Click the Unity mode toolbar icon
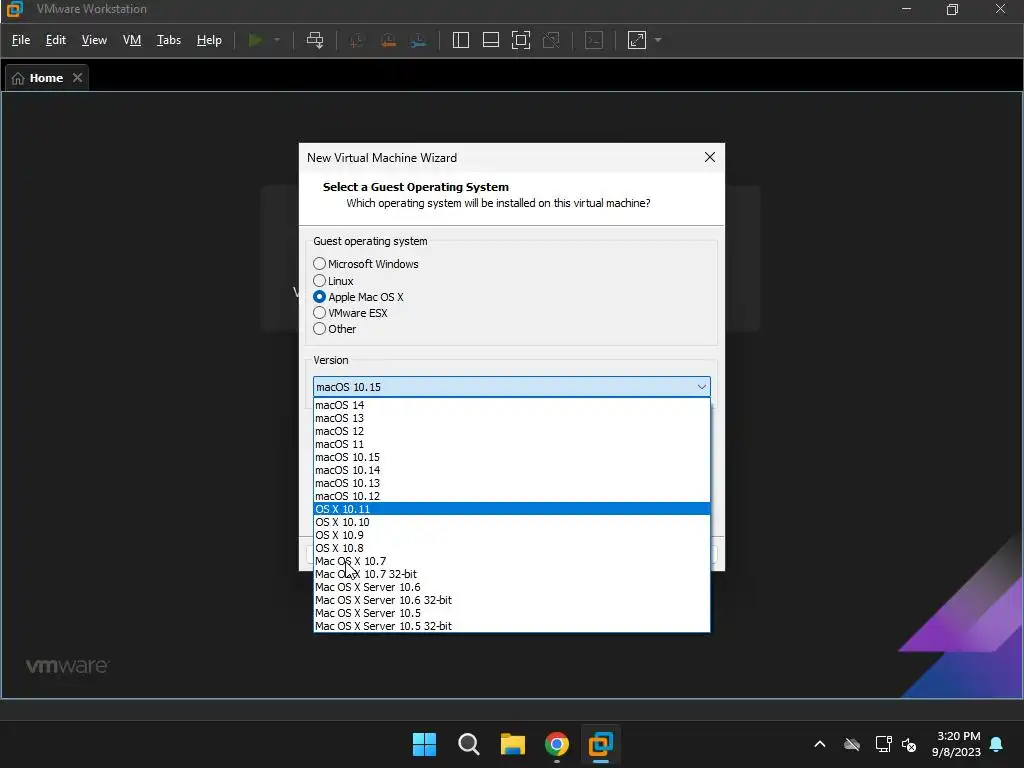 point(551,40)
